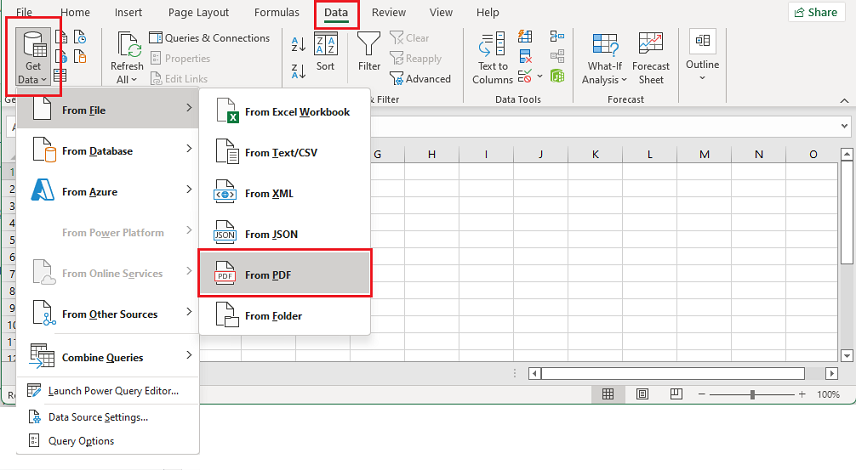Click the horizontal scrollbar right arrow
The image size is (856, 470).
pos(831,374)
